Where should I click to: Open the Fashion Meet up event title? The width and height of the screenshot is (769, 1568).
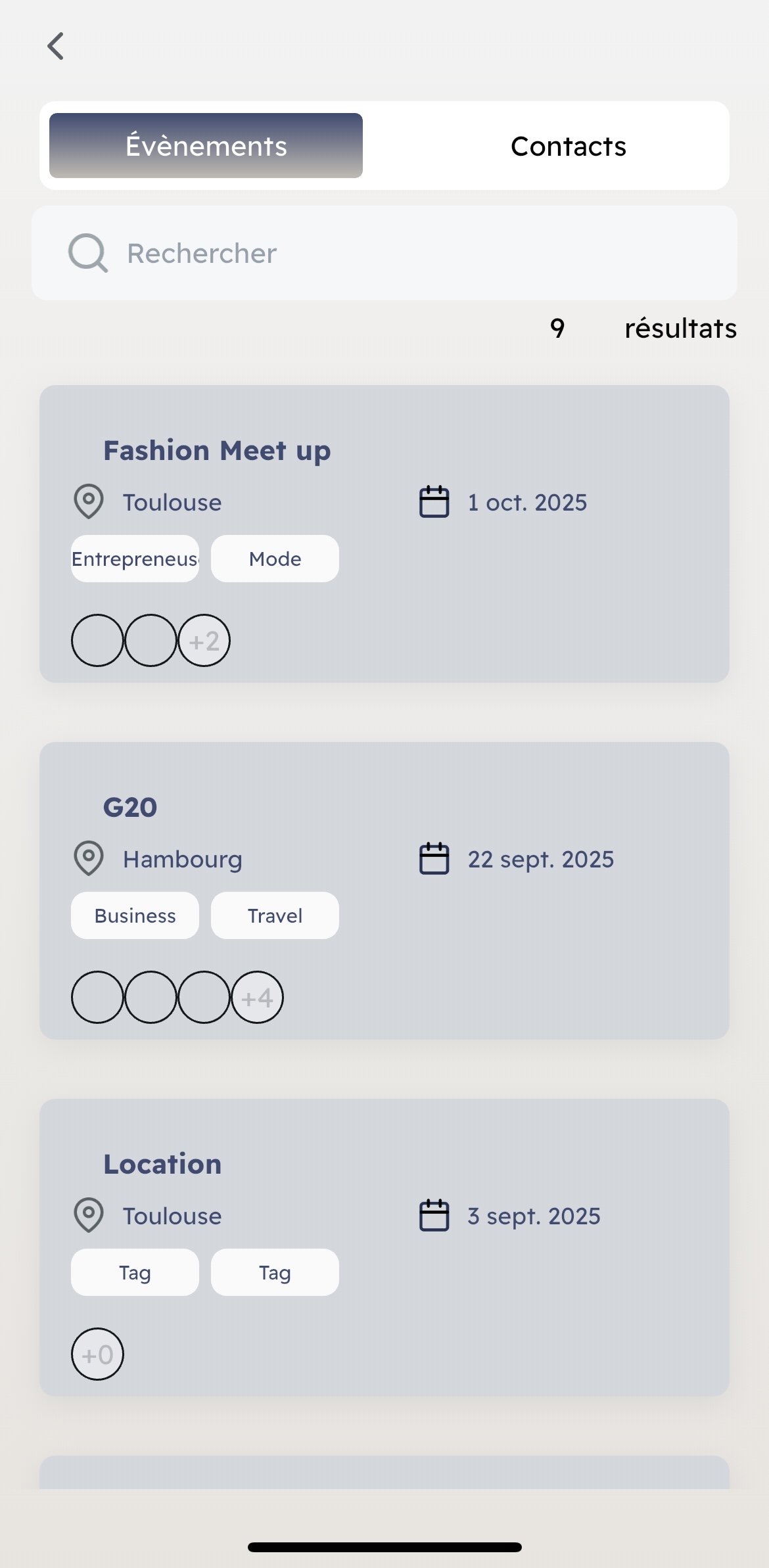217,451
